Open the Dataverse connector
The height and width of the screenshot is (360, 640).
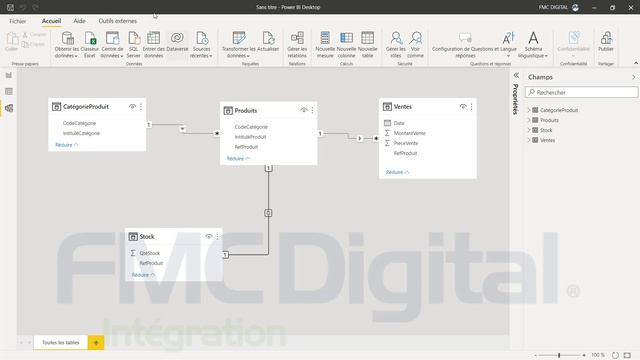point(177,42)
